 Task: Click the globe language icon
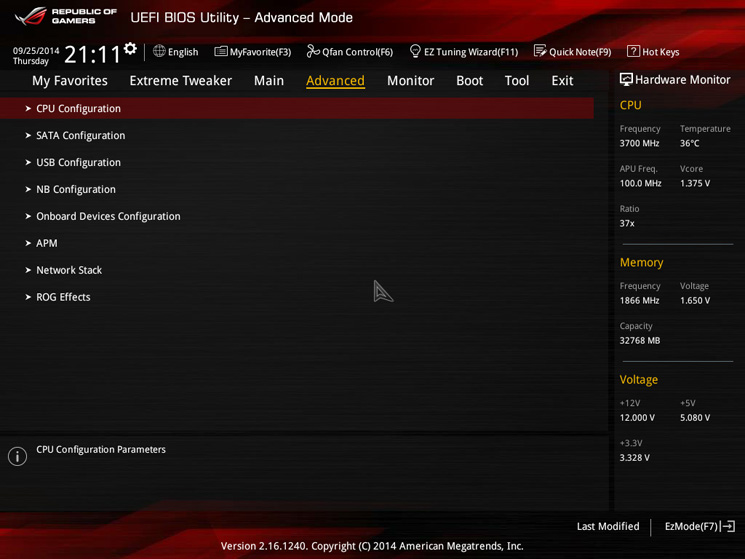click(159, 51)
